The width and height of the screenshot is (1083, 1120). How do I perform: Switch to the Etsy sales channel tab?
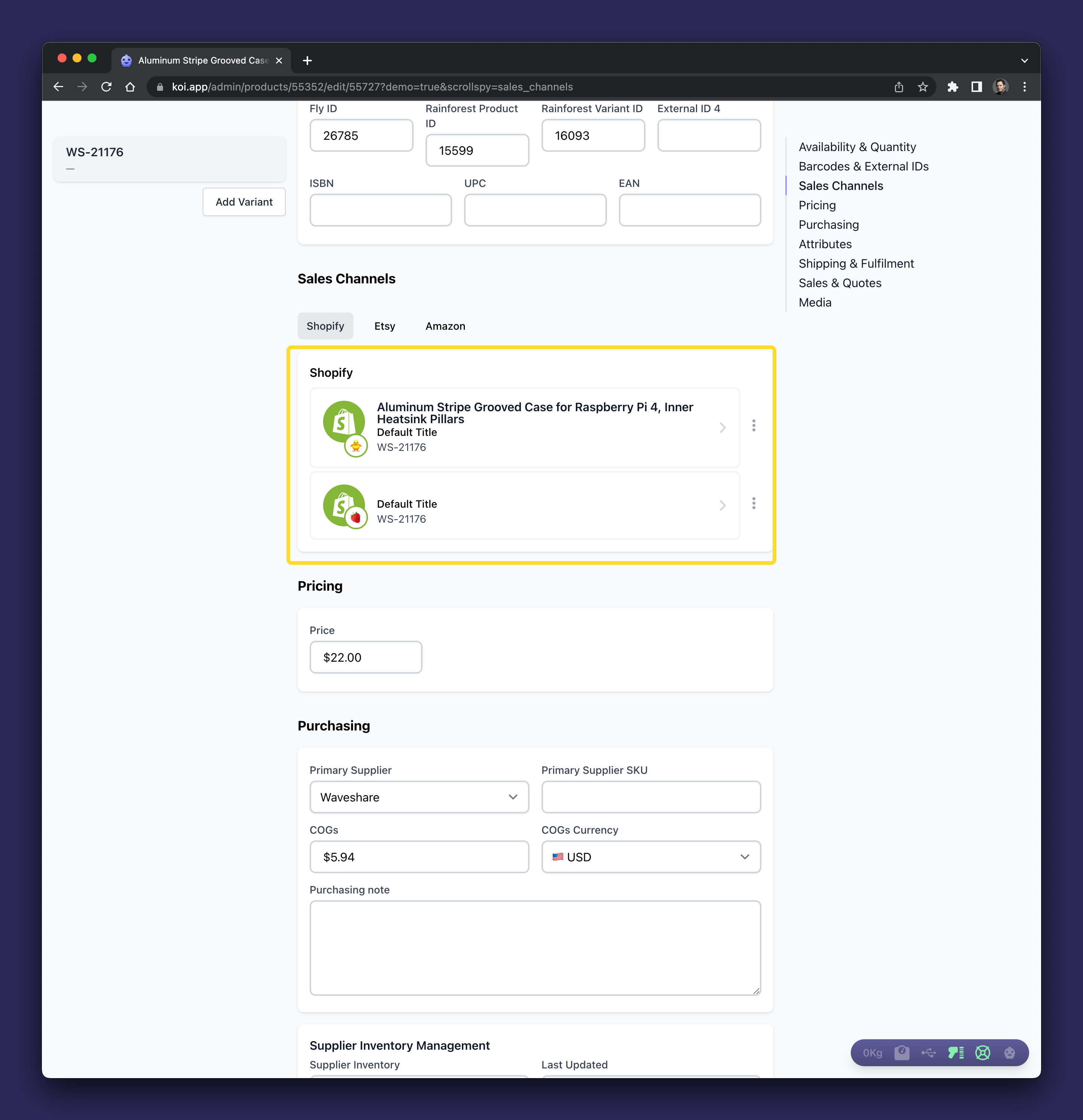385,326
